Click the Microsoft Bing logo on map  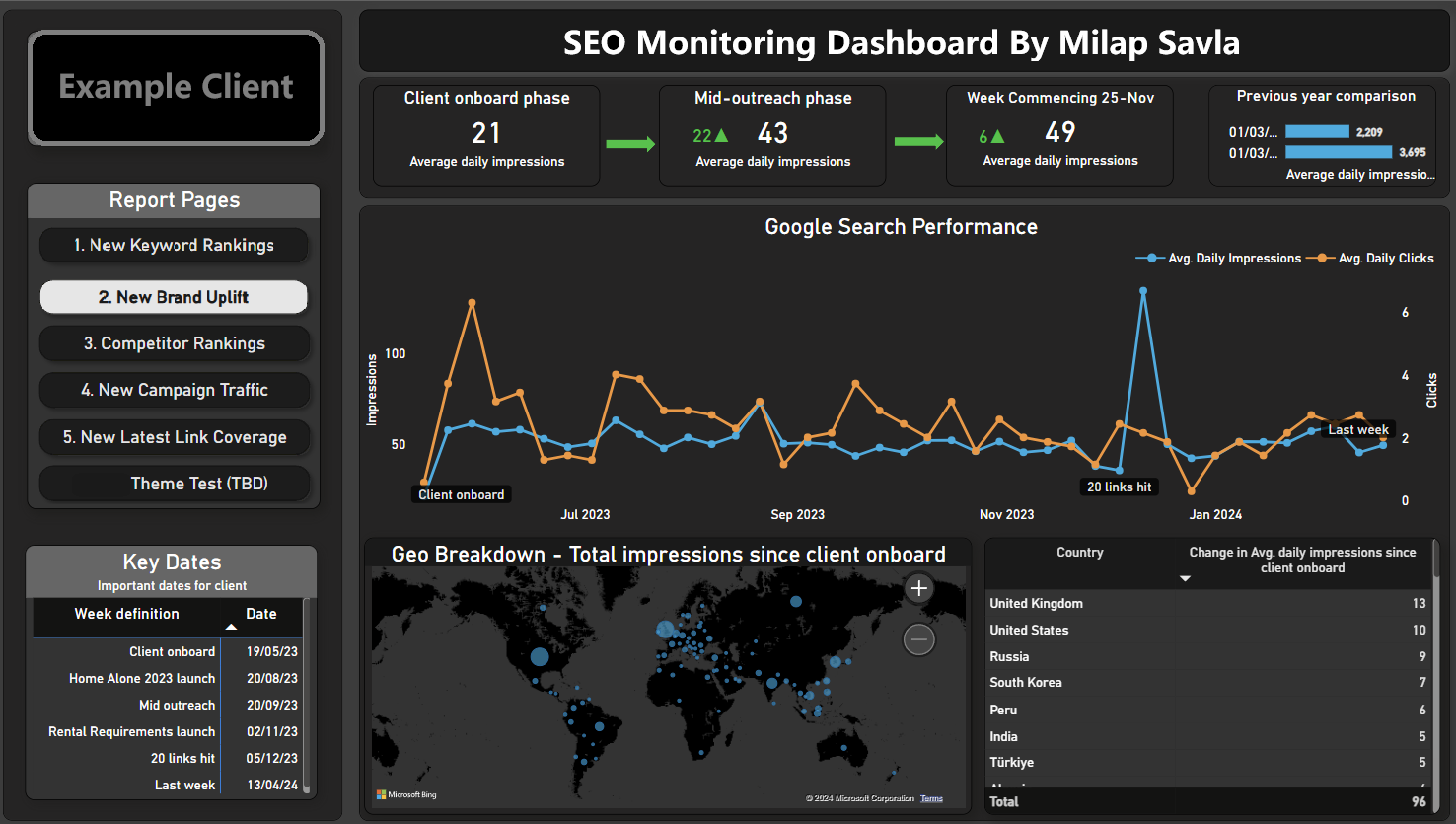pos(406,794)
